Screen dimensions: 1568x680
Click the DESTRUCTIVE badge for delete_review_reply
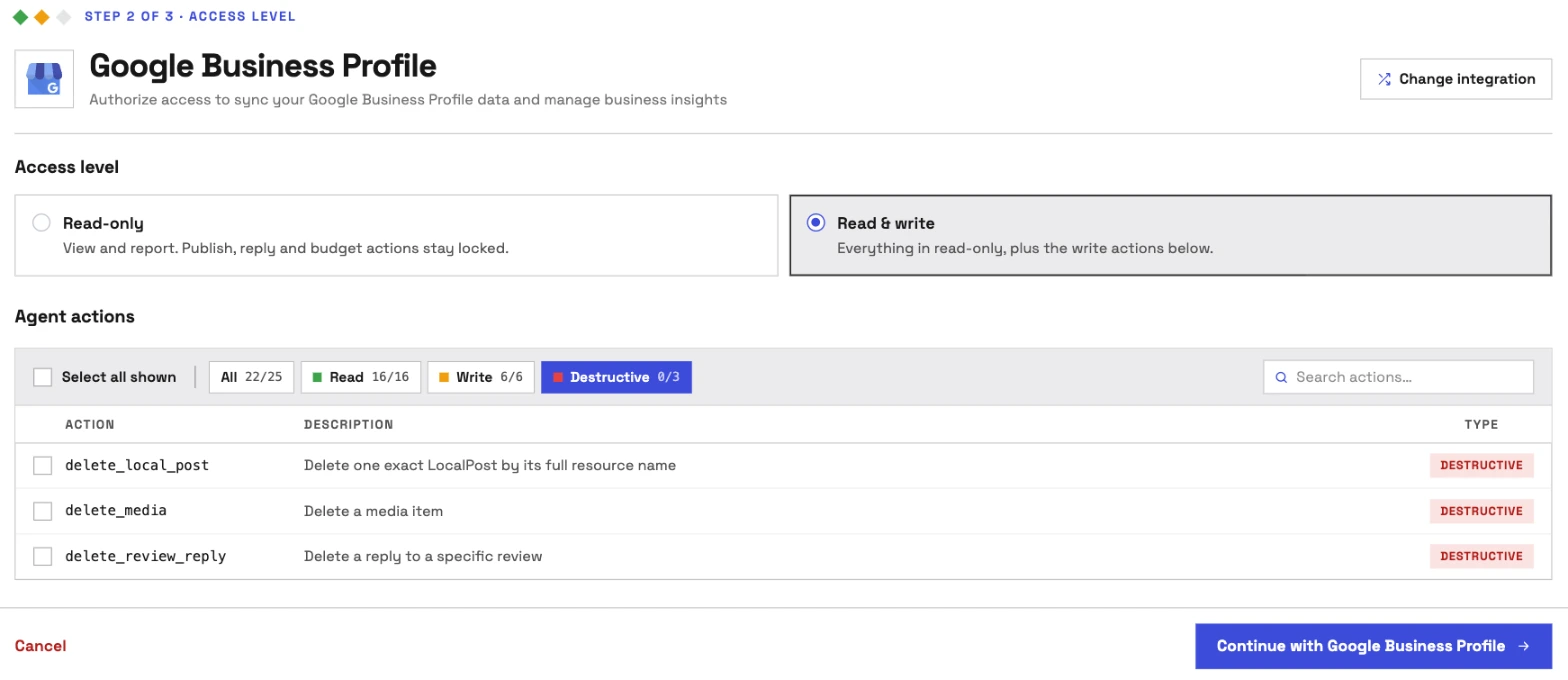(x=1481, y=556)
